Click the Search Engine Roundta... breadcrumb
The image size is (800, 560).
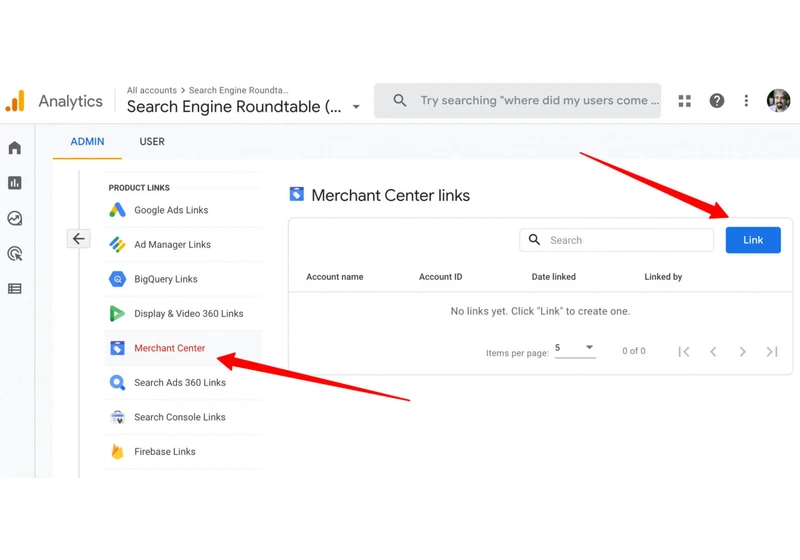(x=238, y=90)
